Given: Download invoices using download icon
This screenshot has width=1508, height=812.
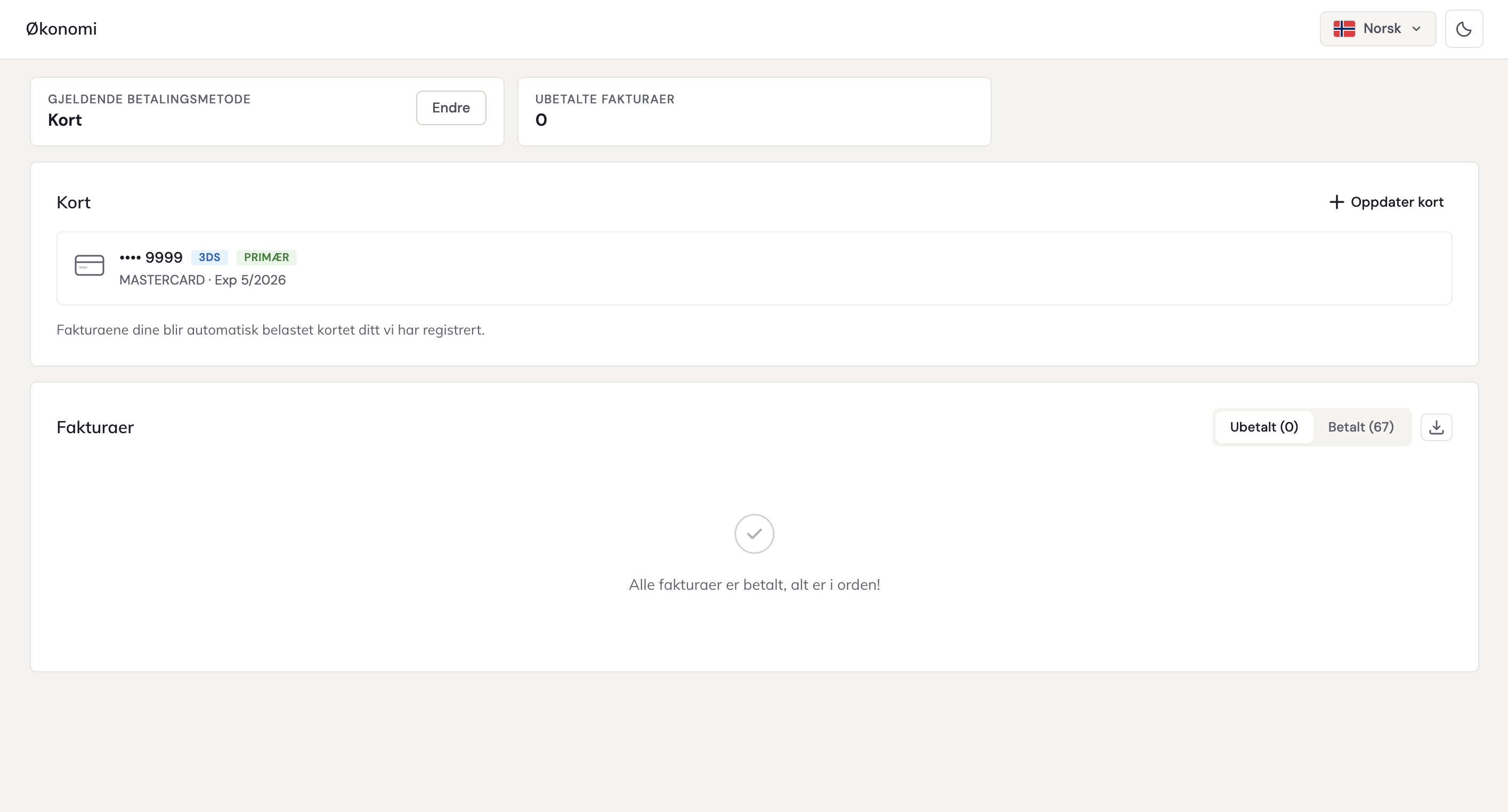Looking at the screenshot, I should pyautogui.click(x=1436, y=427).
